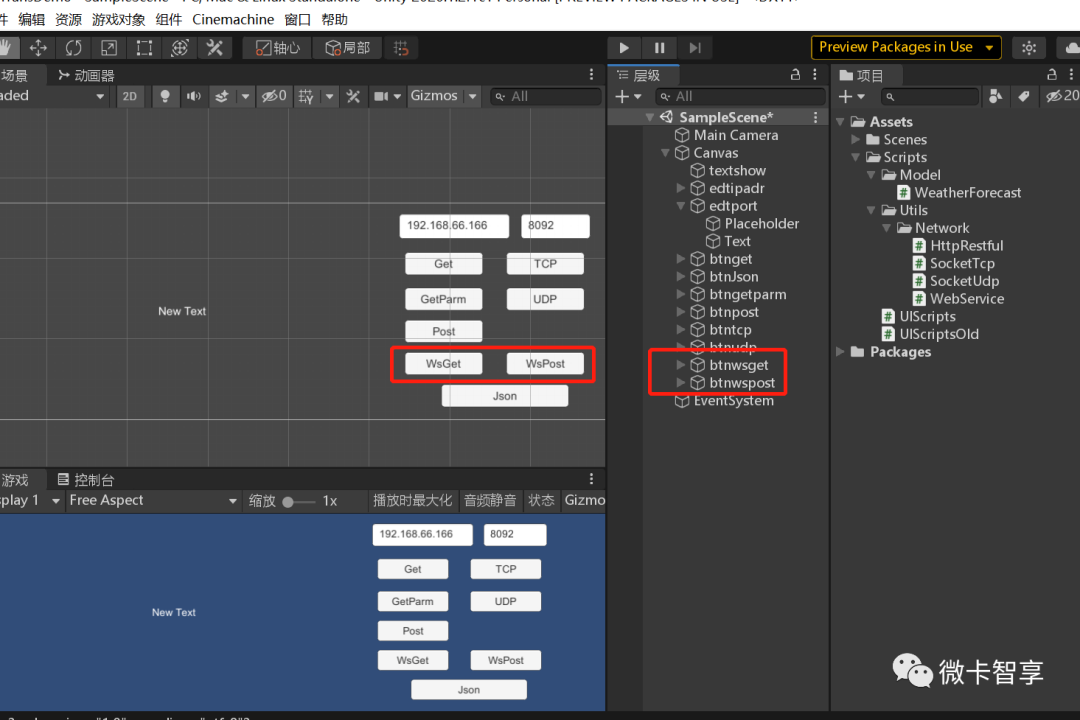Viewport: 1080px width, 720px height.
Task: Click the Pause button
Action: (659, 48)
